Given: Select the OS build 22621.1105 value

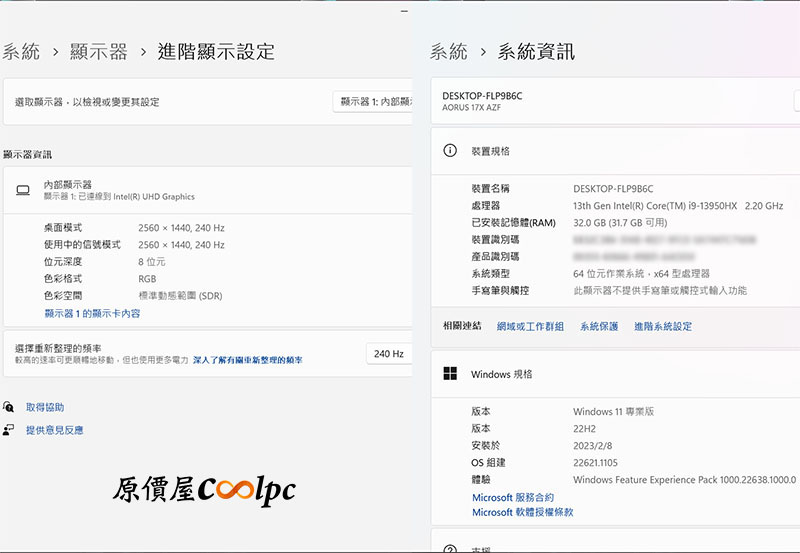Looking at the screenshot, I should [595, 463].
